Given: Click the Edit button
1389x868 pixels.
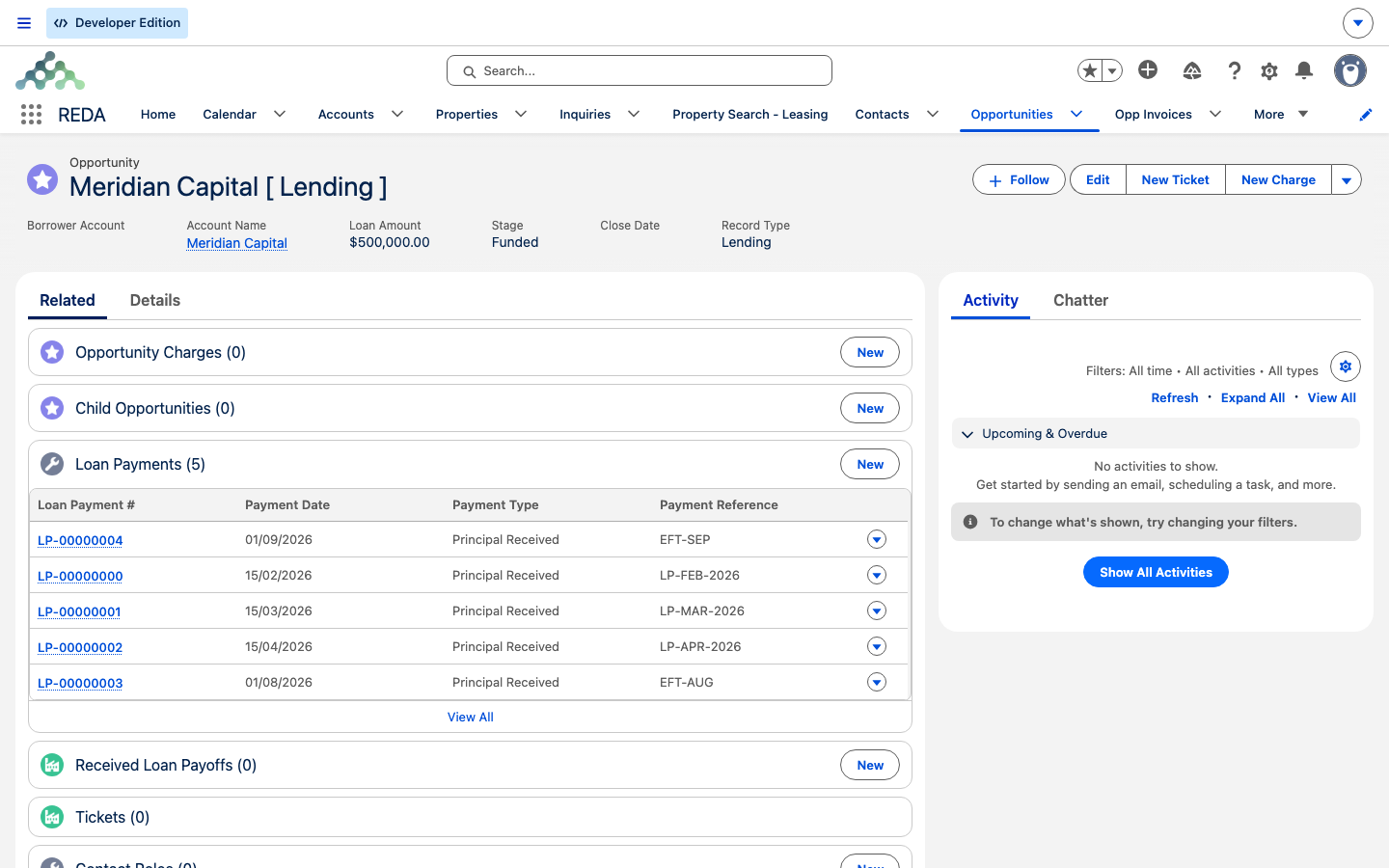Looking at the screenshot, I should (1098, 179).
